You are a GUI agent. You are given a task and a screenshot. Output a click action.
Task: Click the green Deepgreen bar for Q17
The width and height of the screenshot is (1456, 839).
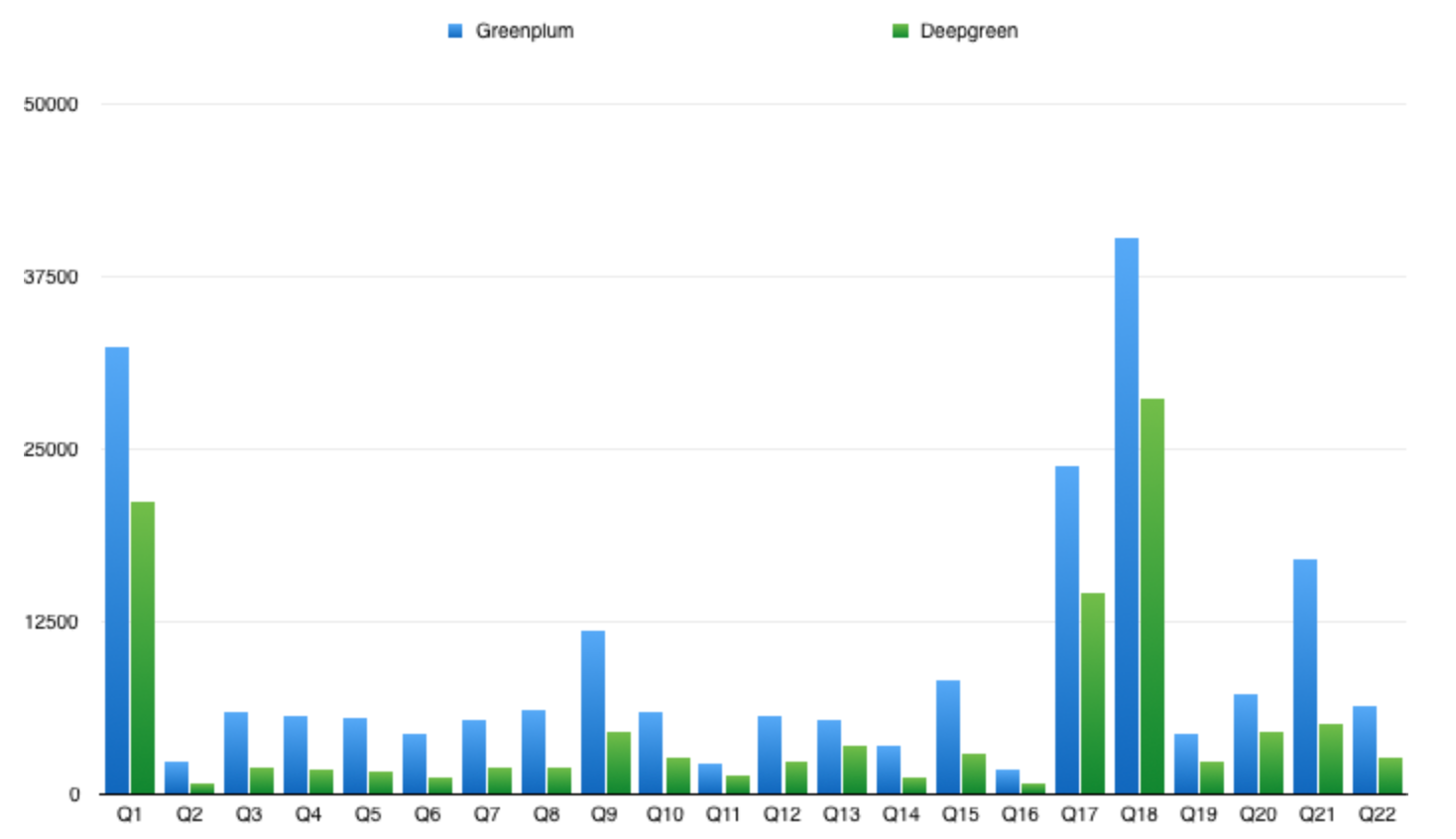[1093, 693]
